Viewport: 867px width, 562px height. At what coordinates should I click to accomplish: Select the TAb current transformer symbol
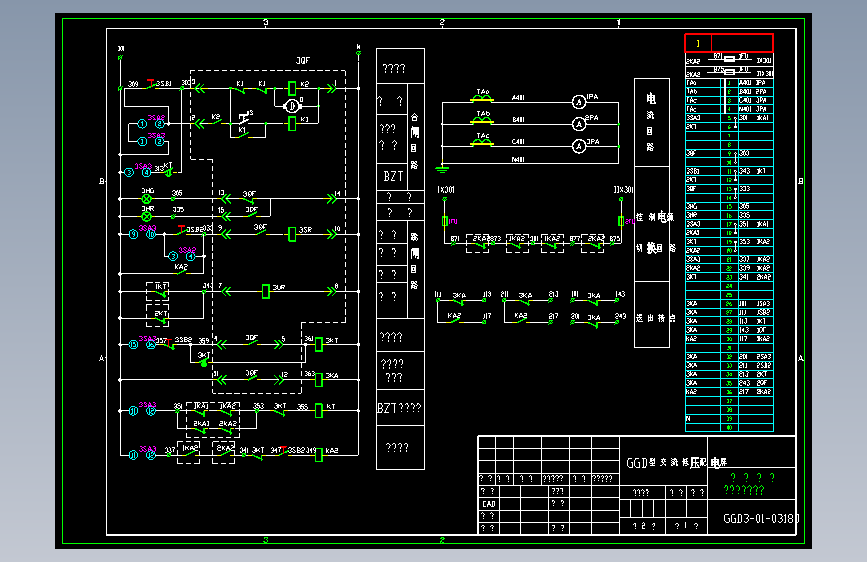pyautogui.click(x=482, y=121)
